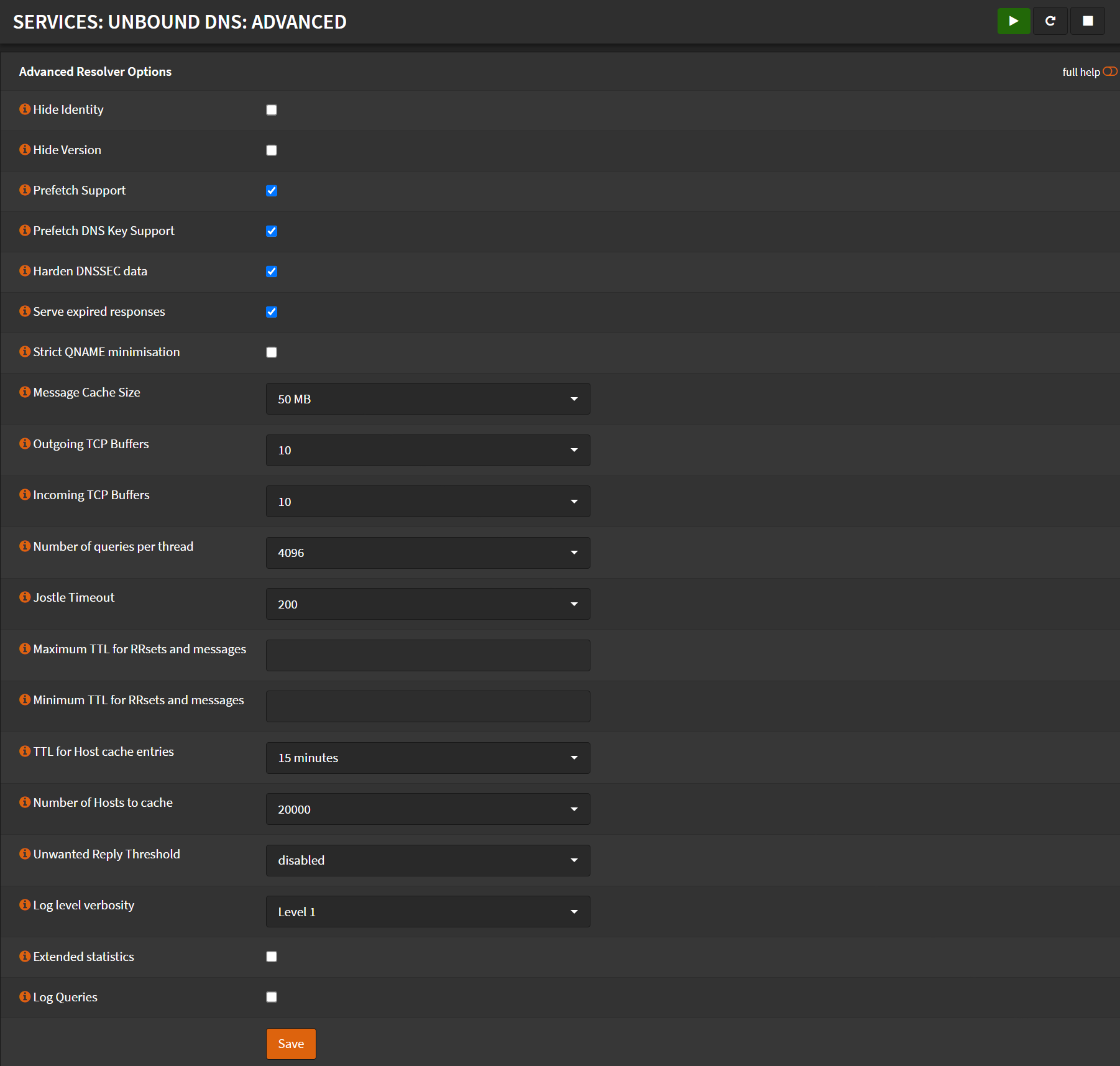The width and height of the screenshot is (1120, 1066).
Task: Click the orange Save button
Action: (291, 1044)
